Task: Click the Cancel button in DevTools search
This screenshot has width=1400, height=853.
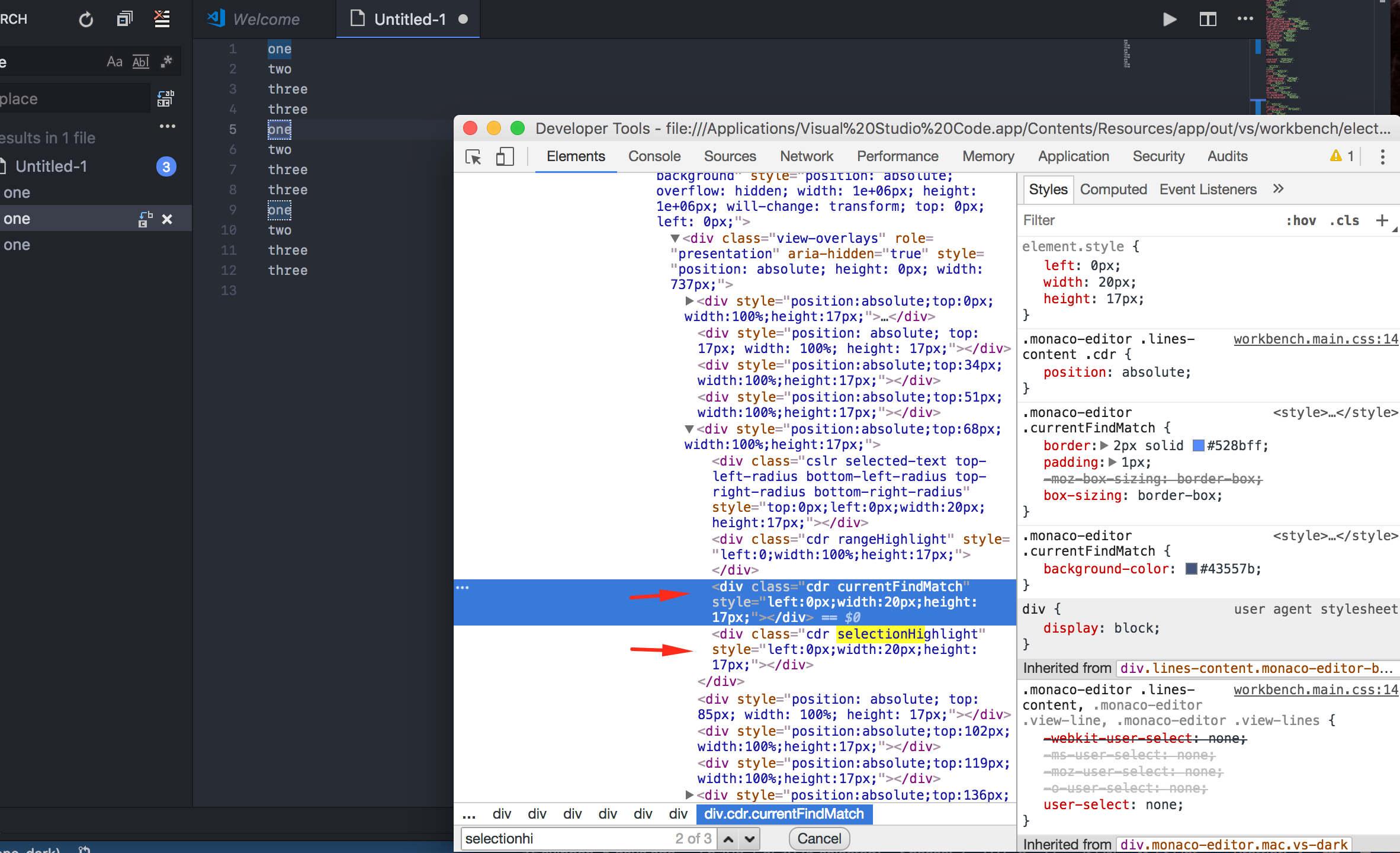Action: 818,838
